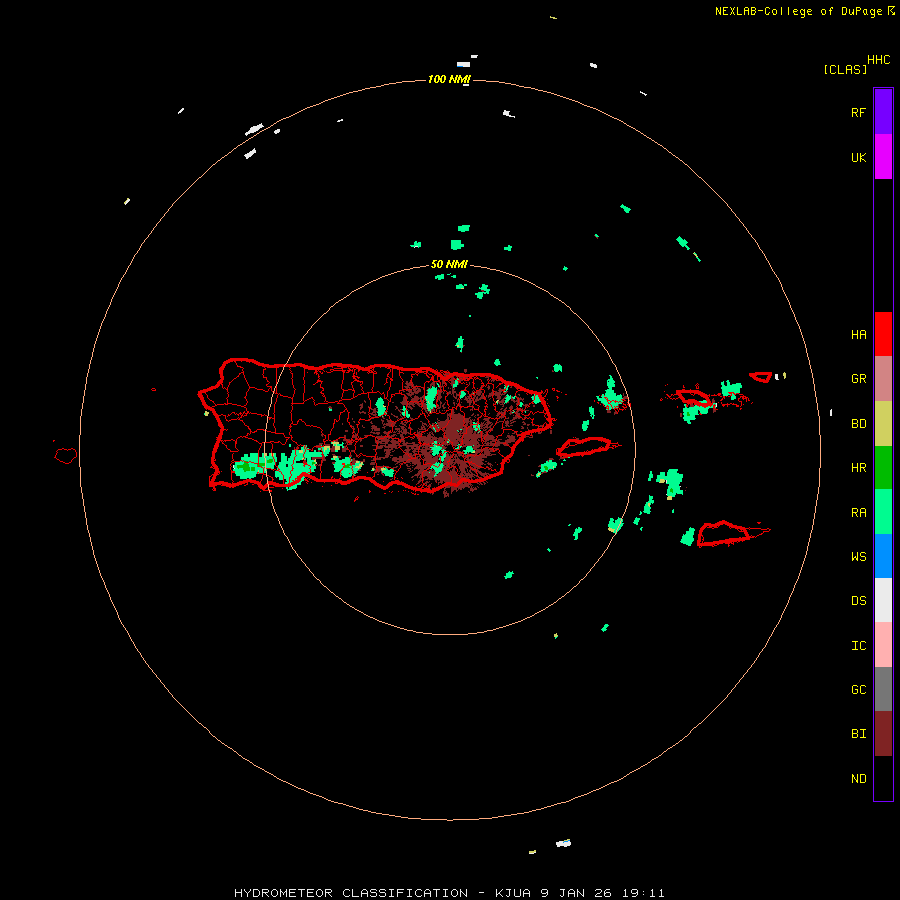Screen dimensions: 900x900
Task: Click the HA legend label
Action: point(858,334)
